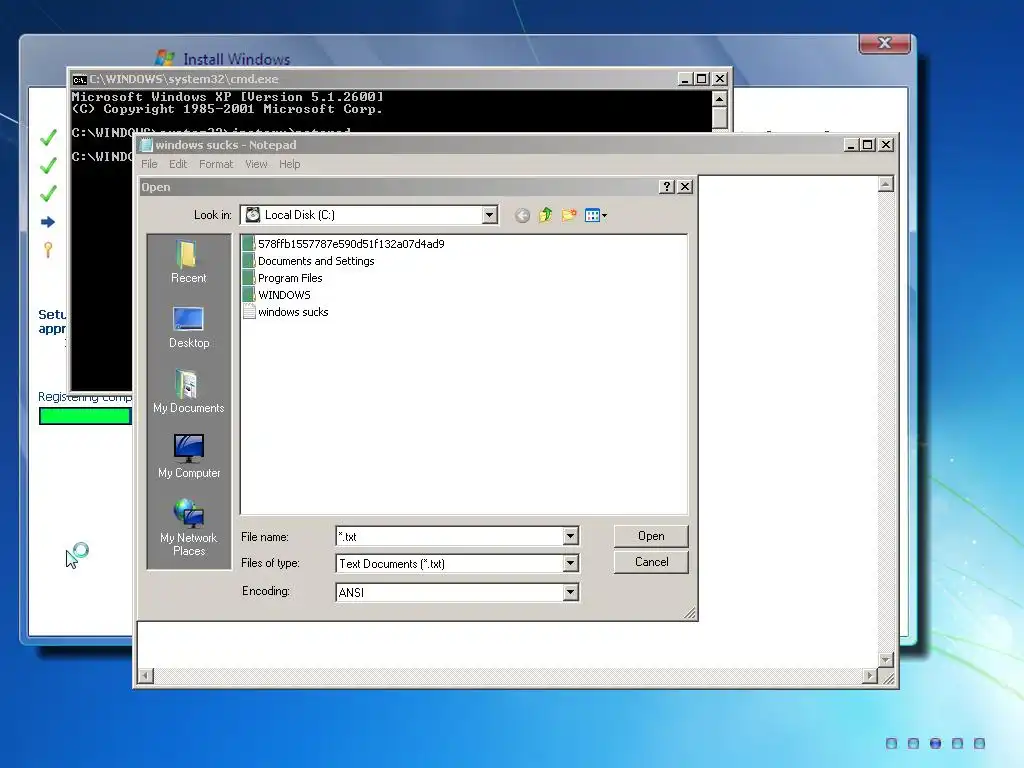The width and height of the screenshot is (1024, 768).
Task: Select folder 578ffb1557787e590d51f132a07d4ad9
Action: 344,244
